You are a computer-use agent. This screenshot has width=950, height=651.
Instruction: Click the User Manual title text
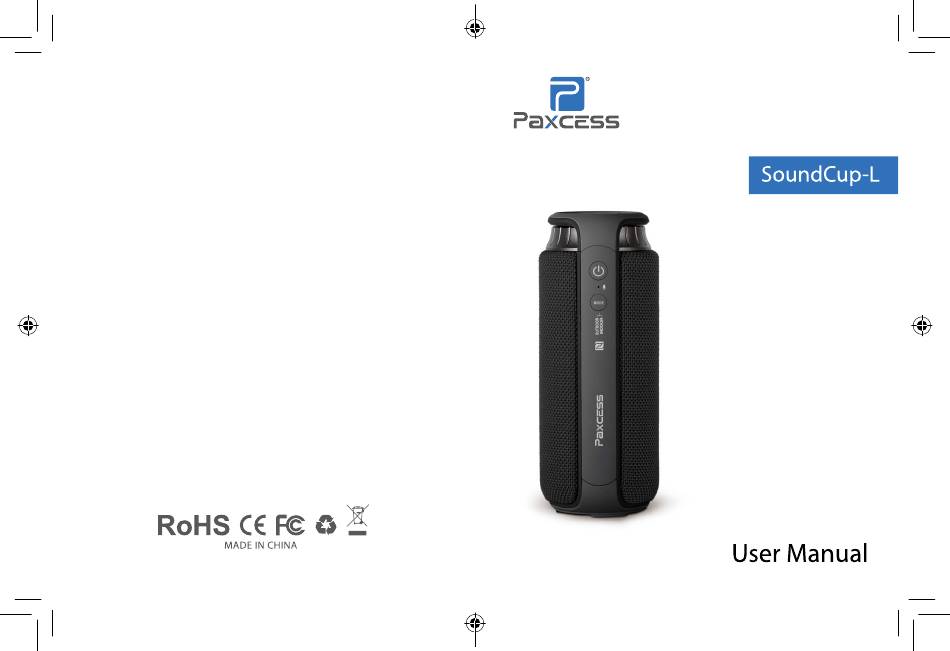(800, 553)
